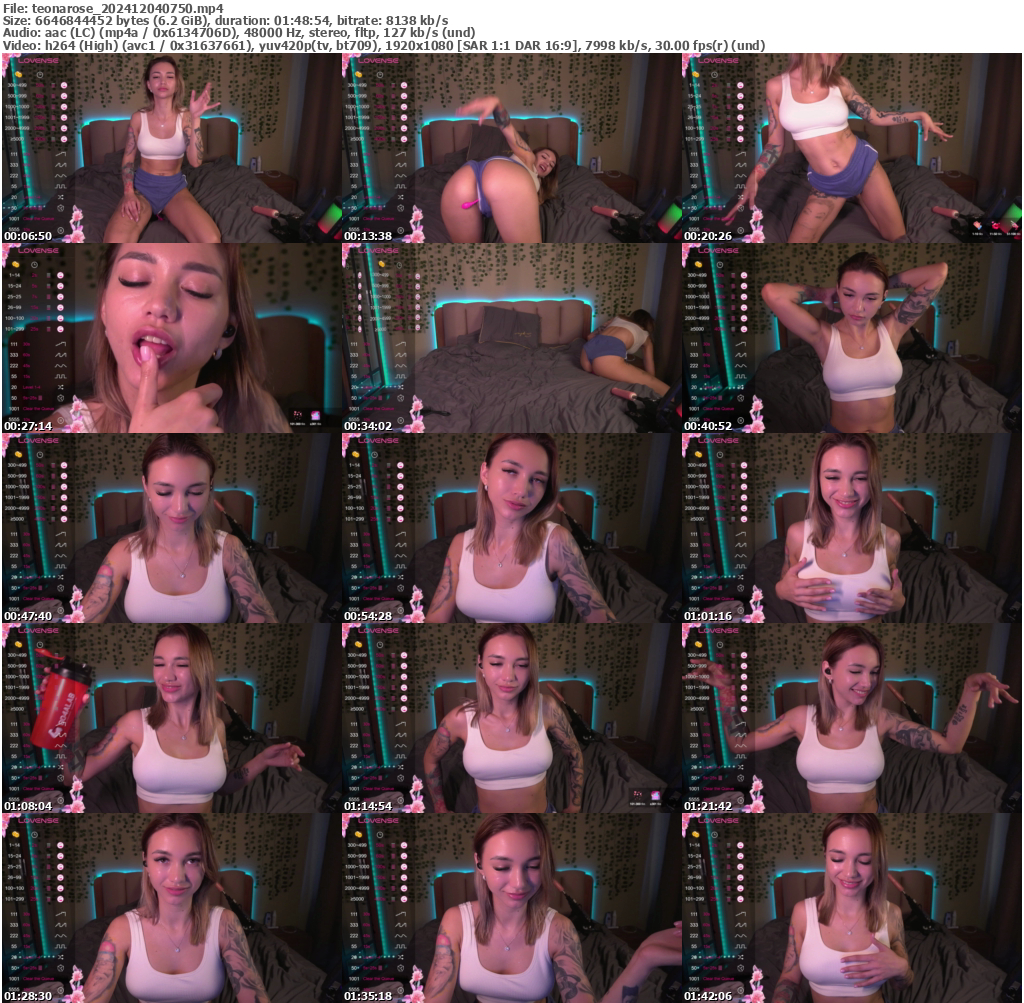The width and height of the screenshot is (1024, 1003).
Task: Toggle the emoji beside the 2000-4999 tip tier
Action: coord(65,129)
